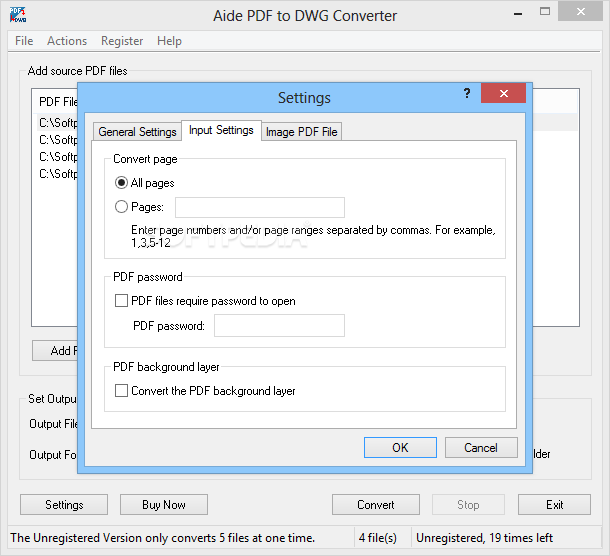Close the Aide PDF to DWG Converter window

pyautogui.click(x=580, y=12)
